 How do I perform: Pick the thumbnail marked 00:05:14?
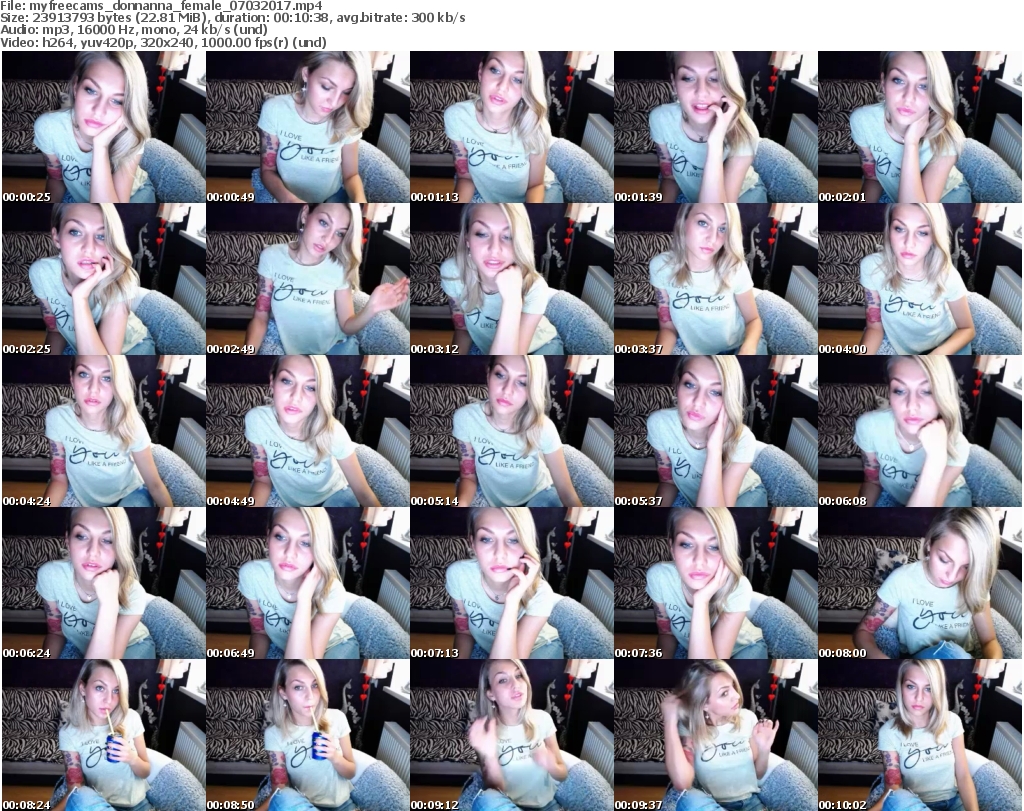tap(511, 431)
